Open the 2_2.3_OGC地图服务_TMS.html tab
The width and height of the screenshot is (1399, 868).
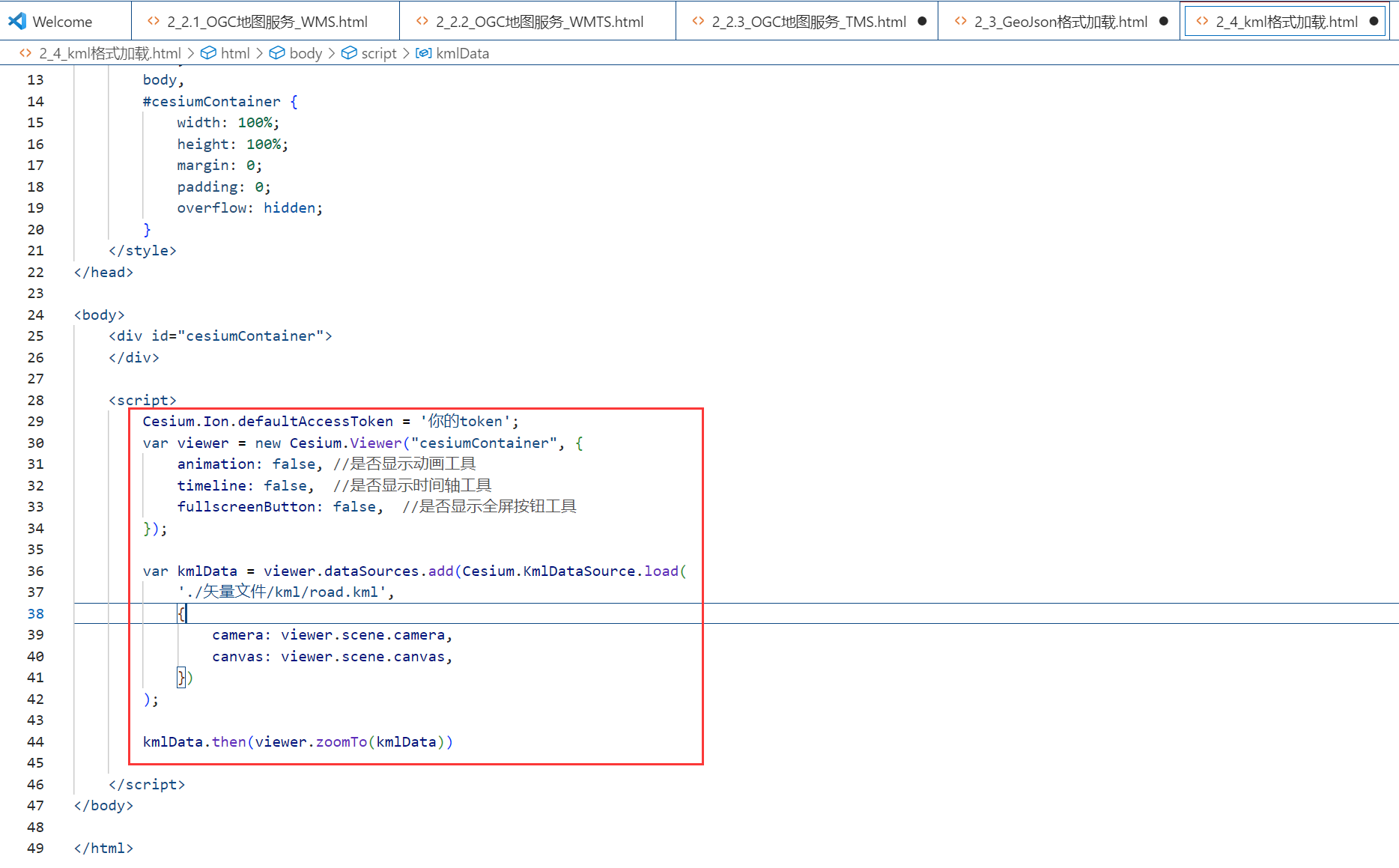click(x=807, y=22)
